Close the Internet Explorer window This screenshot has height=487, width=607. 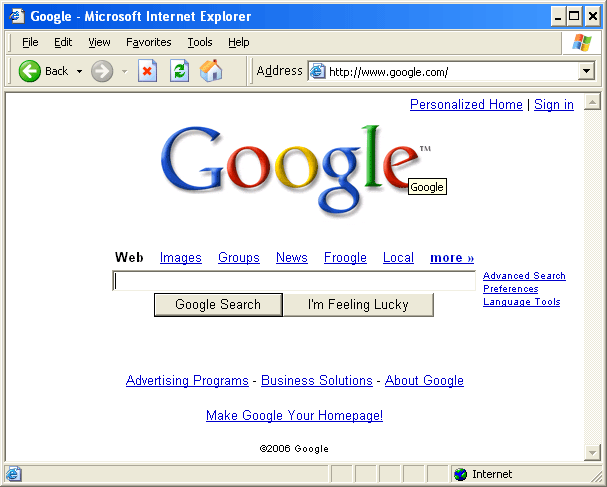pyautogui.click(x=593, y=16)
